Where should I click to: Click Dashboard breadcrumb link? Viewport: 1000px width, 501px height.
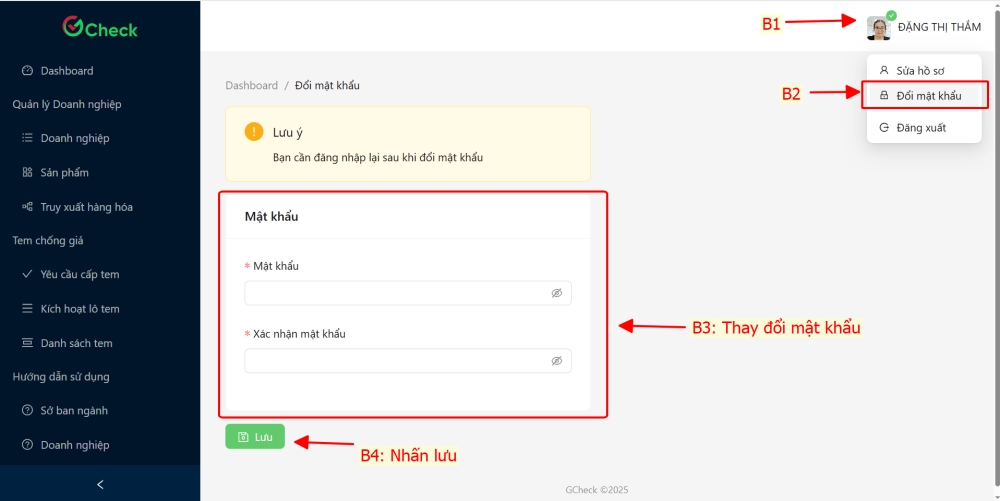pyautogui.click(x=251, y=85)
